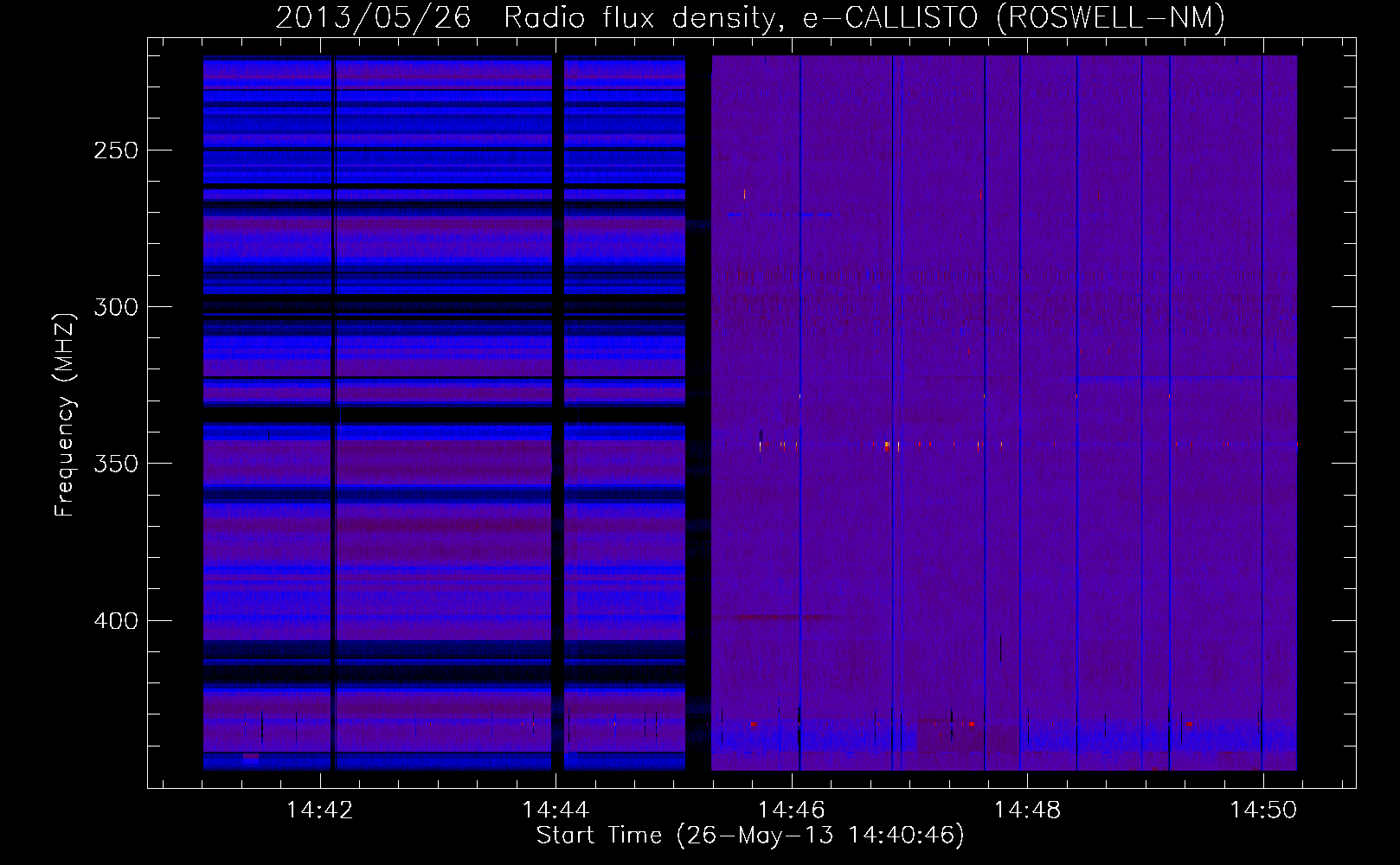Click the 300 frequency tick label
The height and width of the screenshot is (865, 1400).
point(116,307)
